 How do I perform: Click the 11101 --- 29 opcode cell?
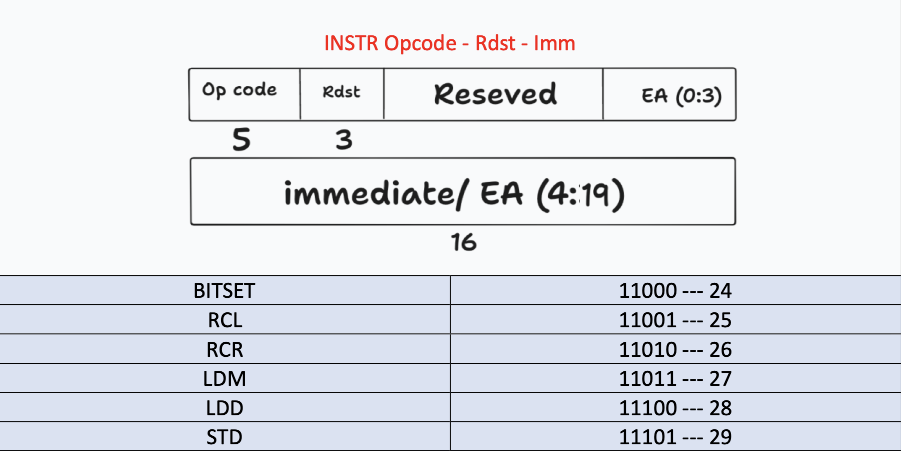676,437
